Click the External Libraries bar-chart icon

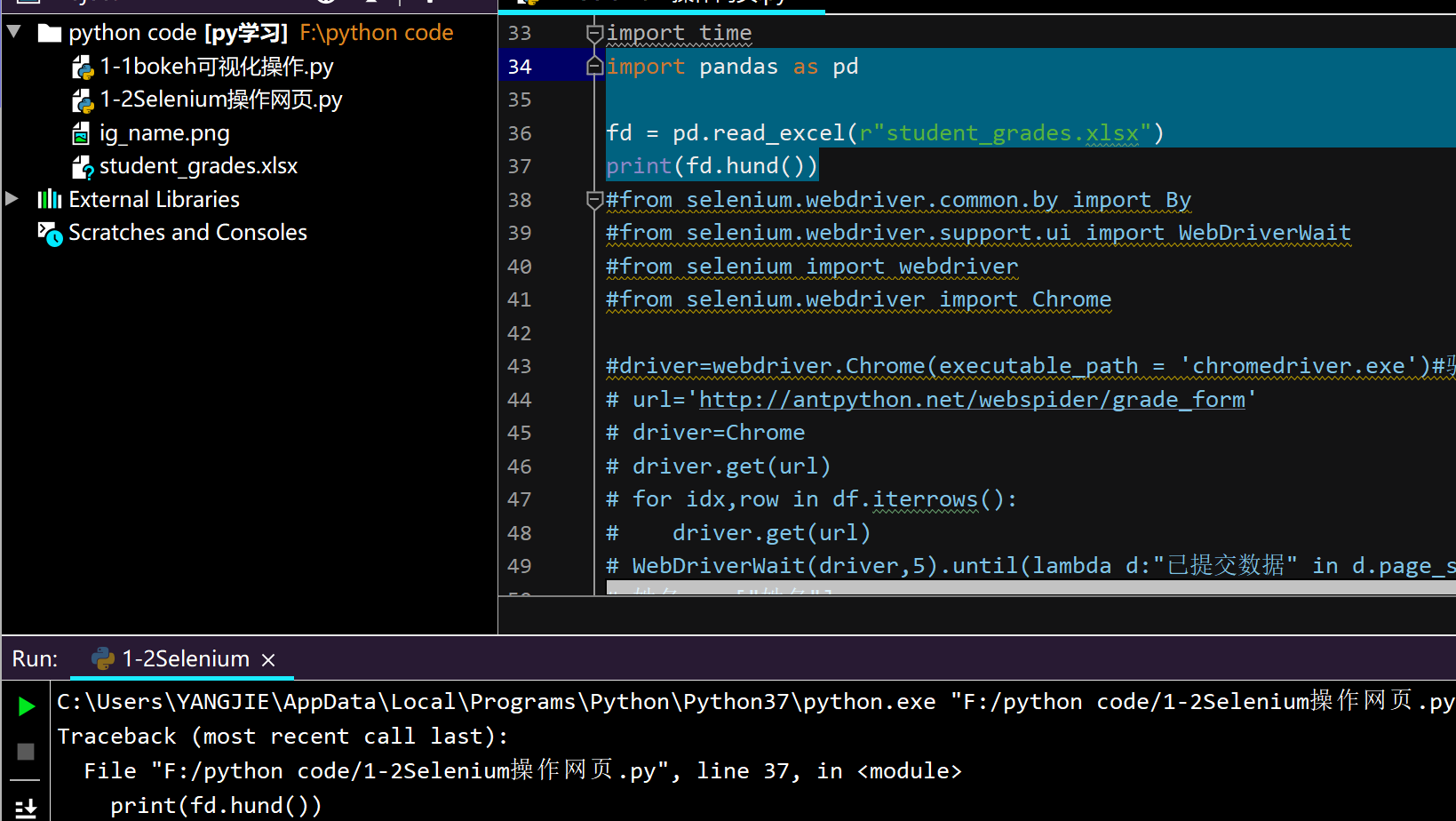tap(49, 199)
